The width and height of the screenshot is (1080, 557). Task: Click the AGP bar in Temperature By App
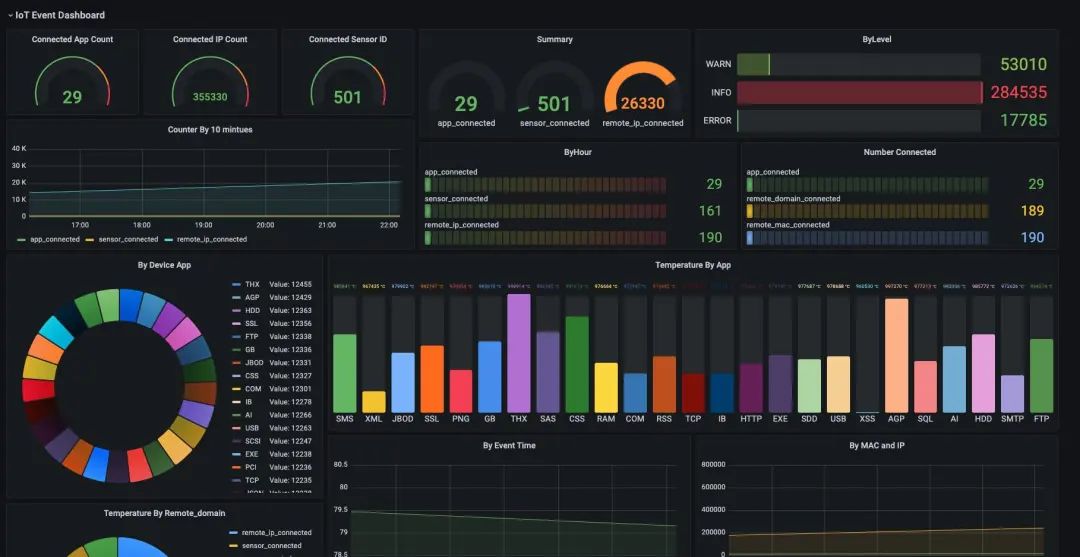tap(896, 355)
